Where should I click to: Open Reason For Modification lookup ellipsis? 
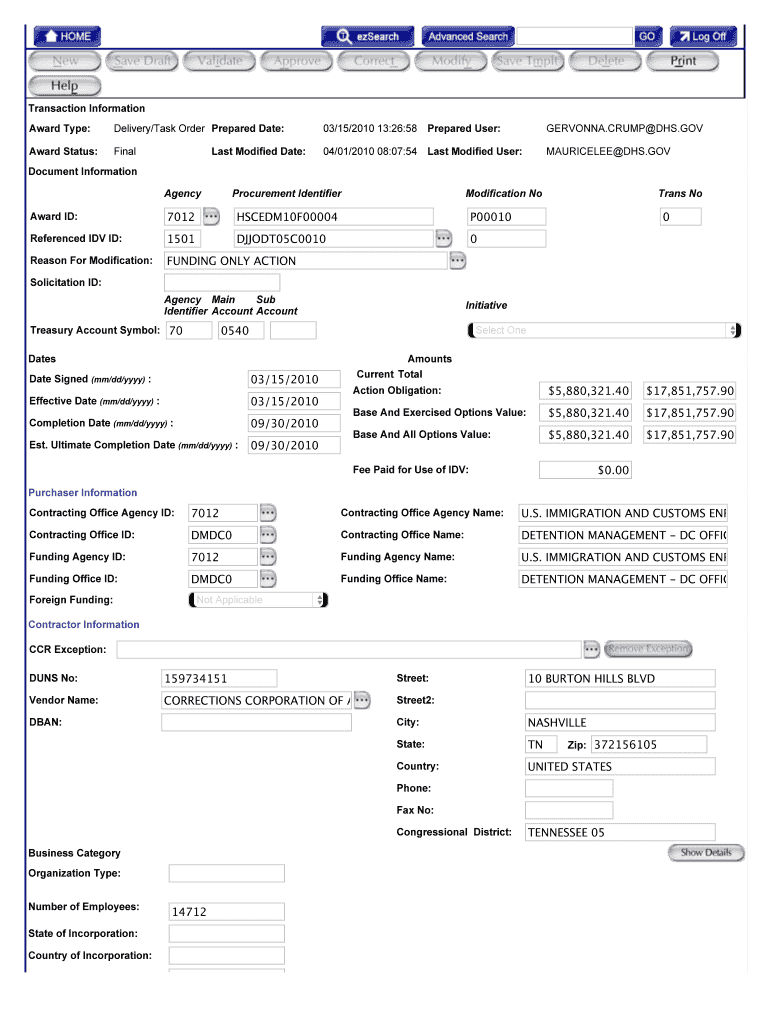tap(457, 261)
